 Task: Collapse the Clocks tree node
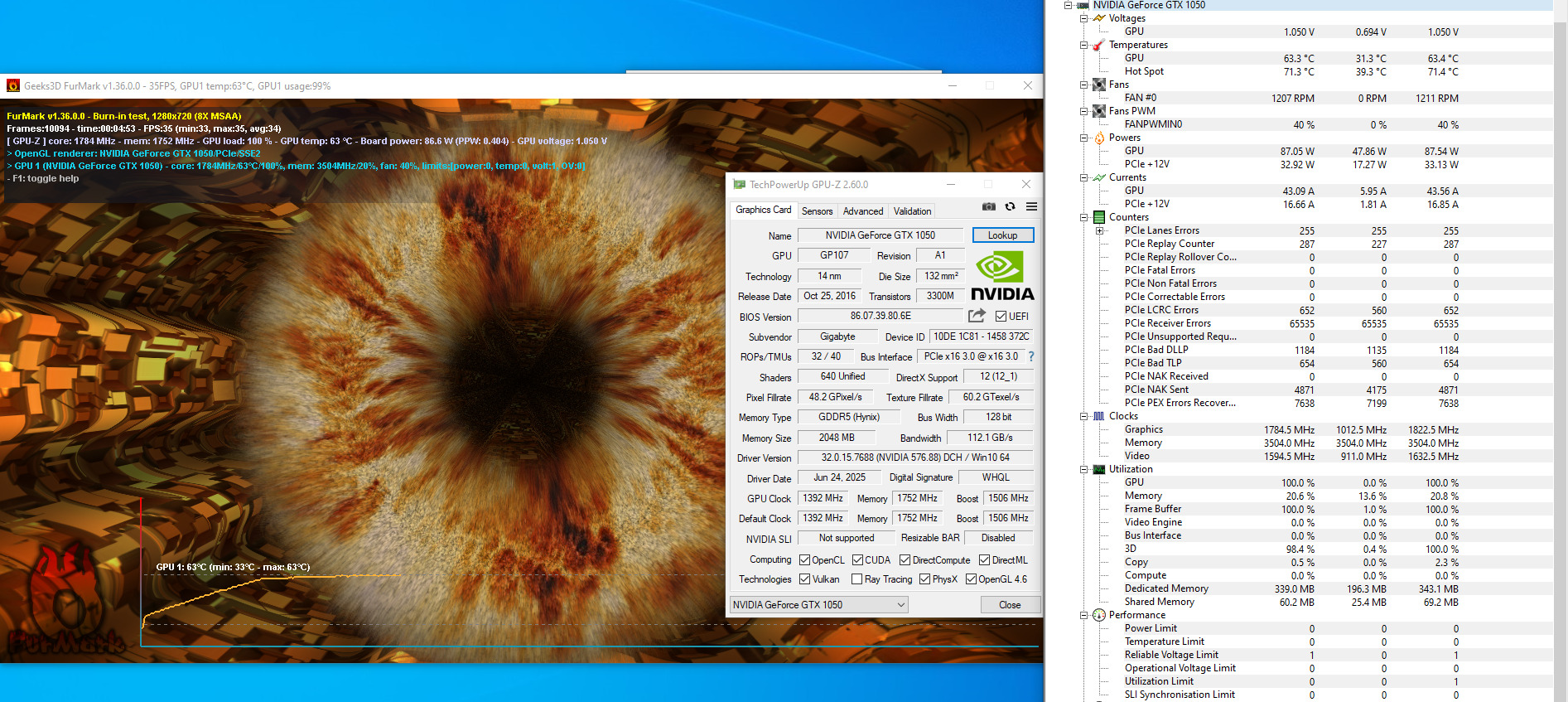click(x=1083, y=416)
